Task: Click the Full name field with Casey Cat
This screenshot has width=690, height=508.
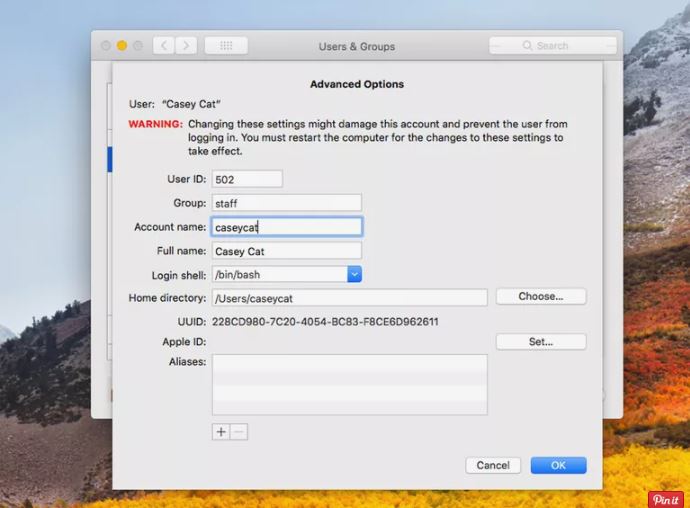Action: tap(287, 251)
